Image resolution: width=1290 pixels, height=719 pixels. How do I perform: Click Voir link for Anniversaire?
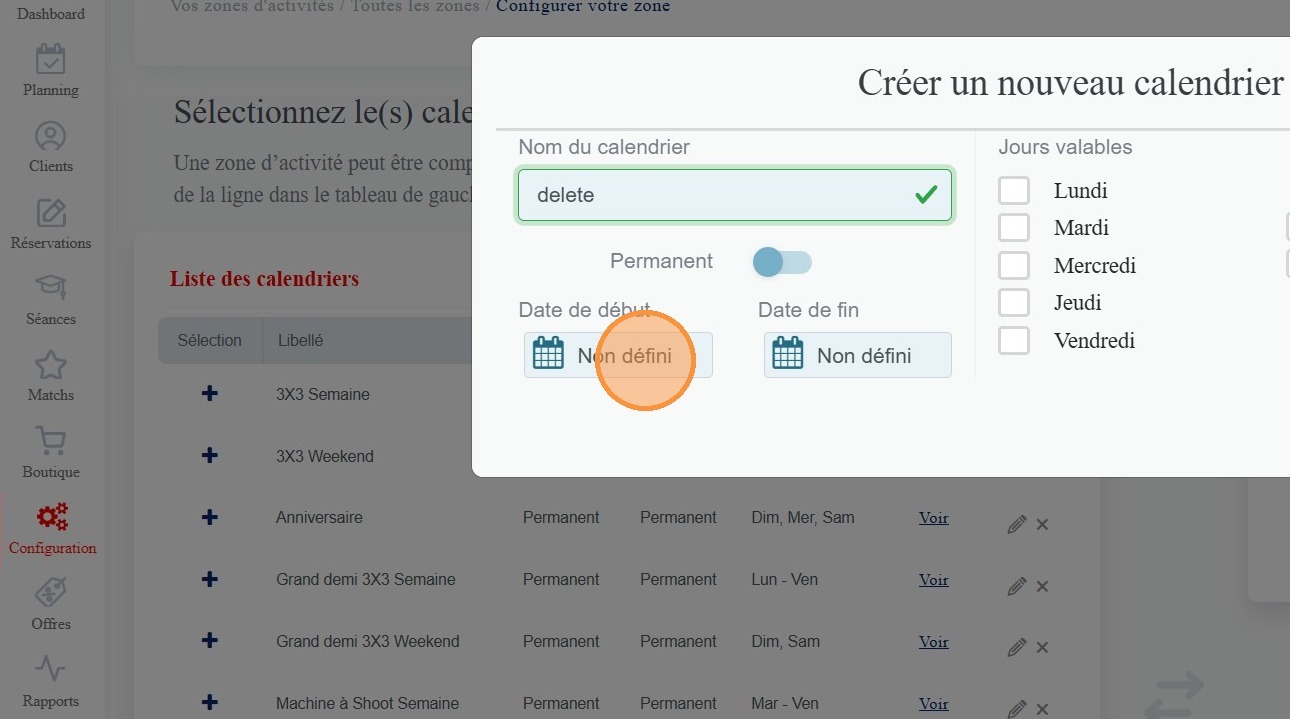coord(933,518)
